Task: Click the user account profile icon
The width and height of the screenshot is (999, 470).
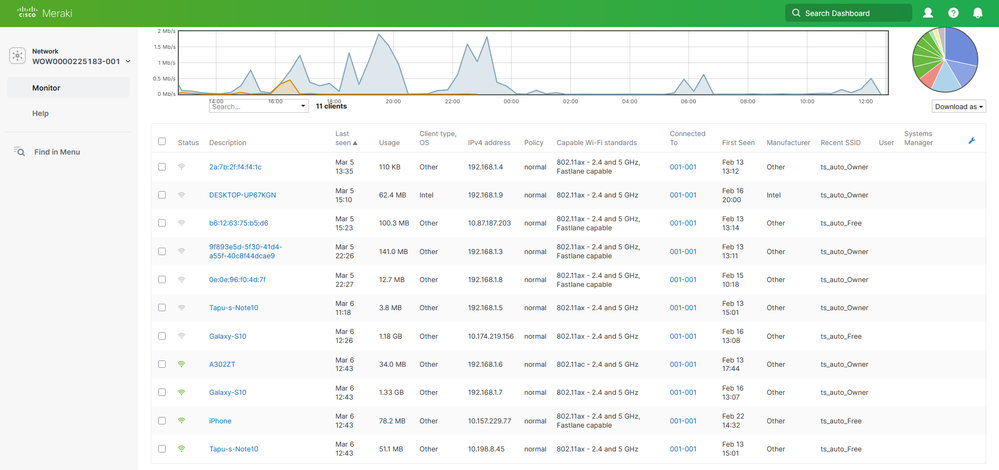Action: 928,13
